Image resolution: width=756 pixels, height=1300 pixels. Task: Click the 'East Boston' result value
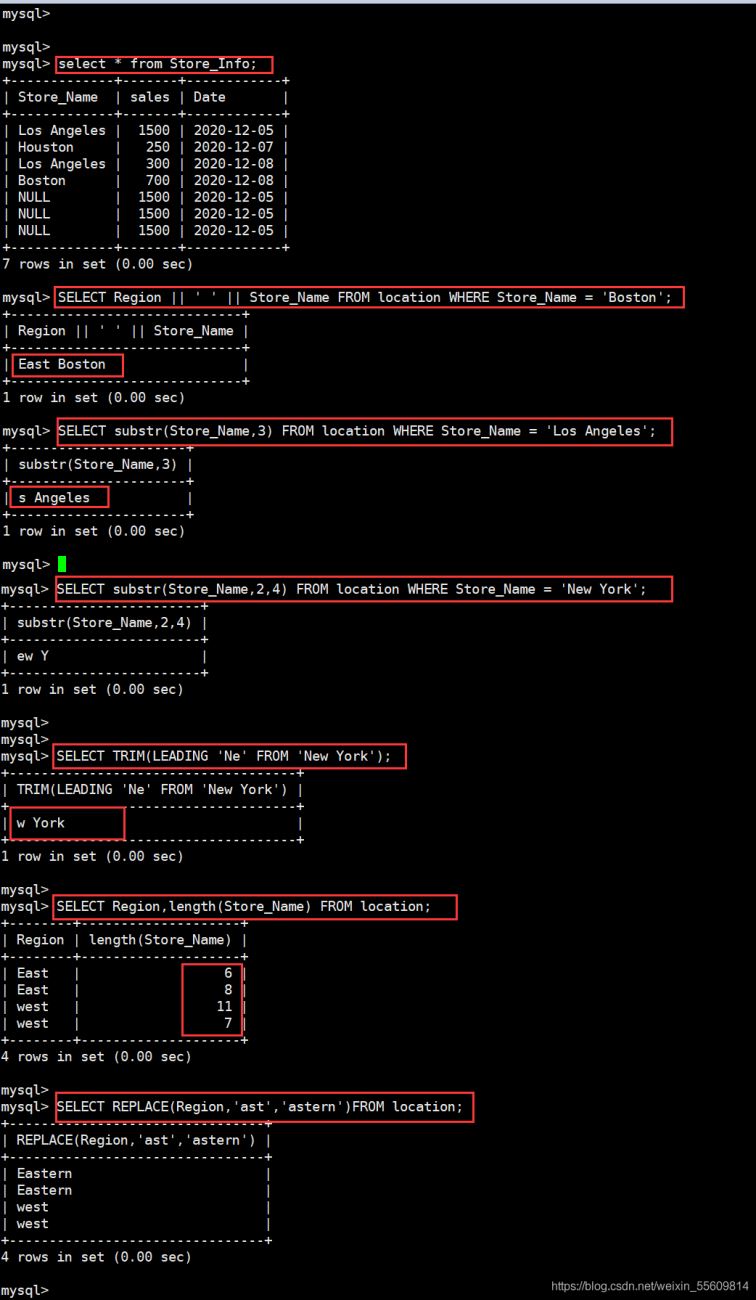[62, 364]
